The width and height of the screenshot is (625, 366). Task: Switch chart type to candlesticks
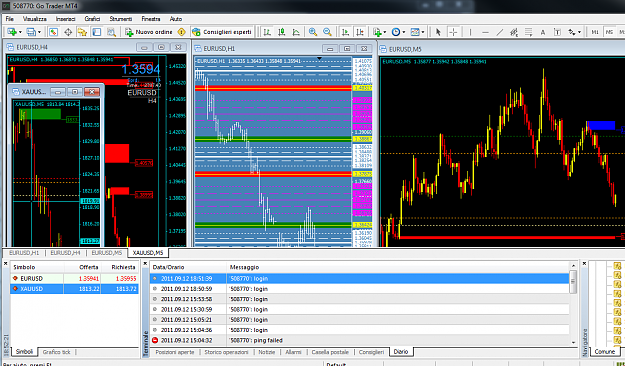tap(281, 32)
